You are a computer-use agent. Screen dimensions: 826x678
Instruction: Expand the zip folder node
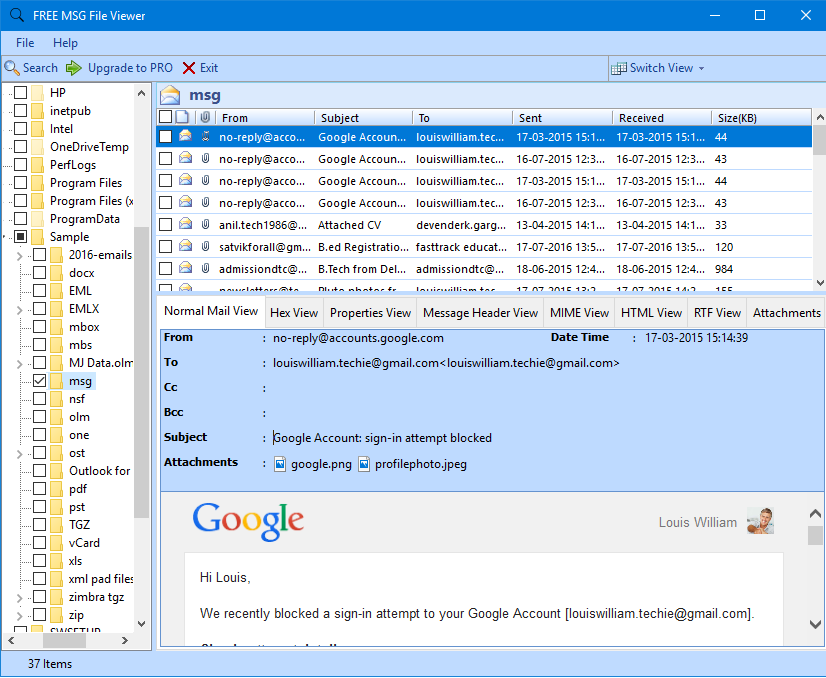coord(20,615)
